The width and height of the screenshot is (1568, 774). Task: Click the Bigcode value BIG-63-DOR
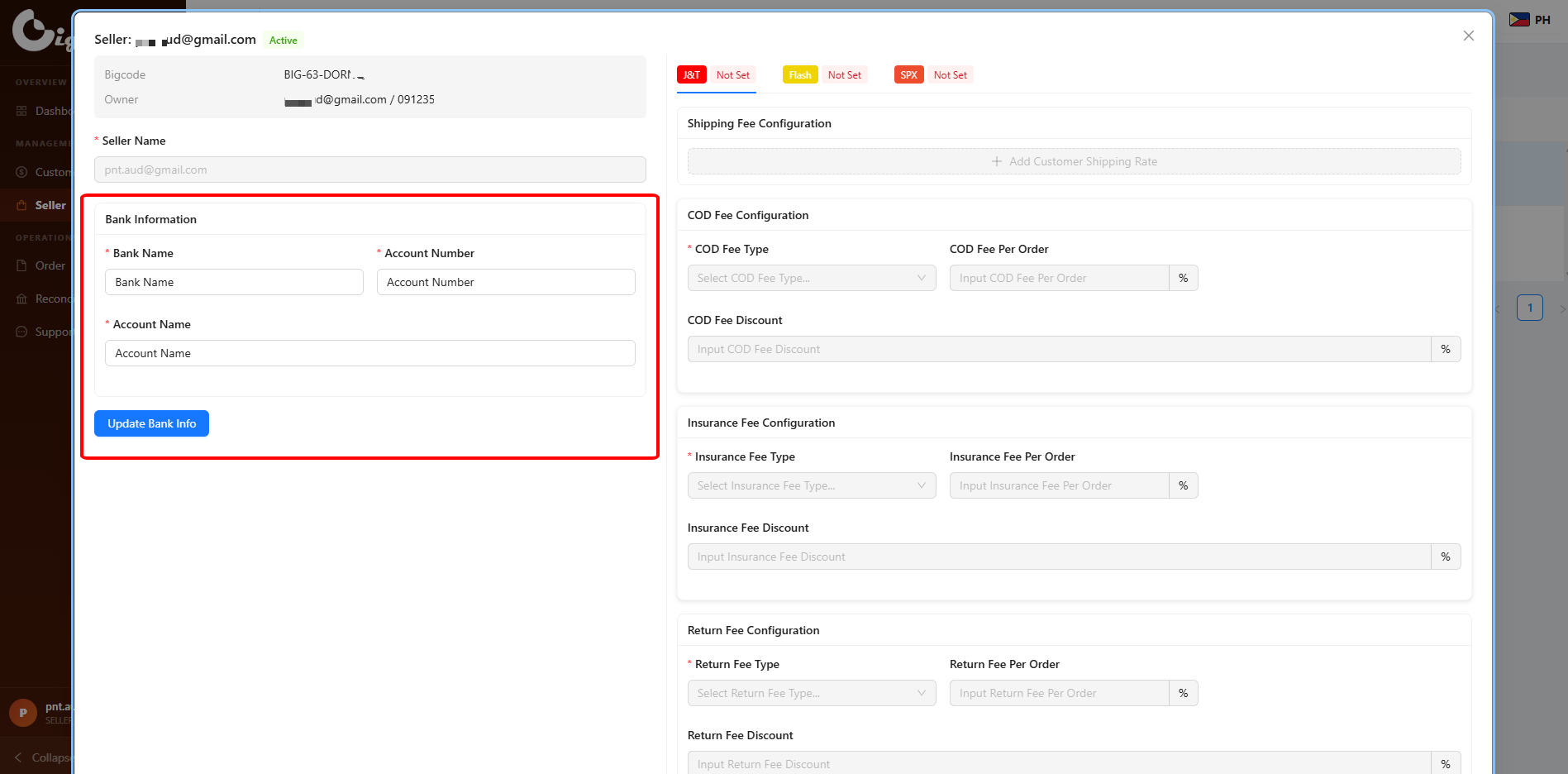(324, 74)
